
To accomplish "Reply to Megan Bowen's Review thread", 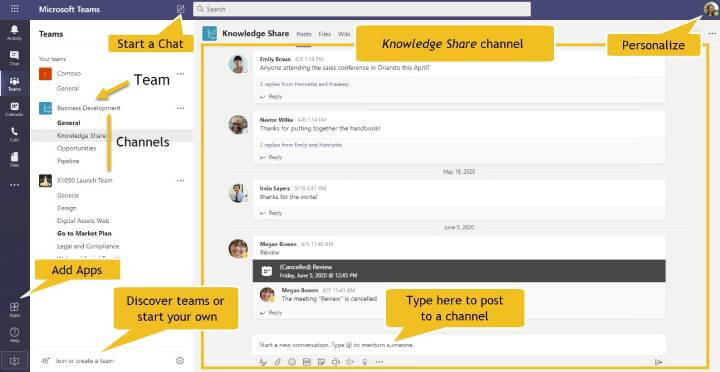I will tap(271, 313).
